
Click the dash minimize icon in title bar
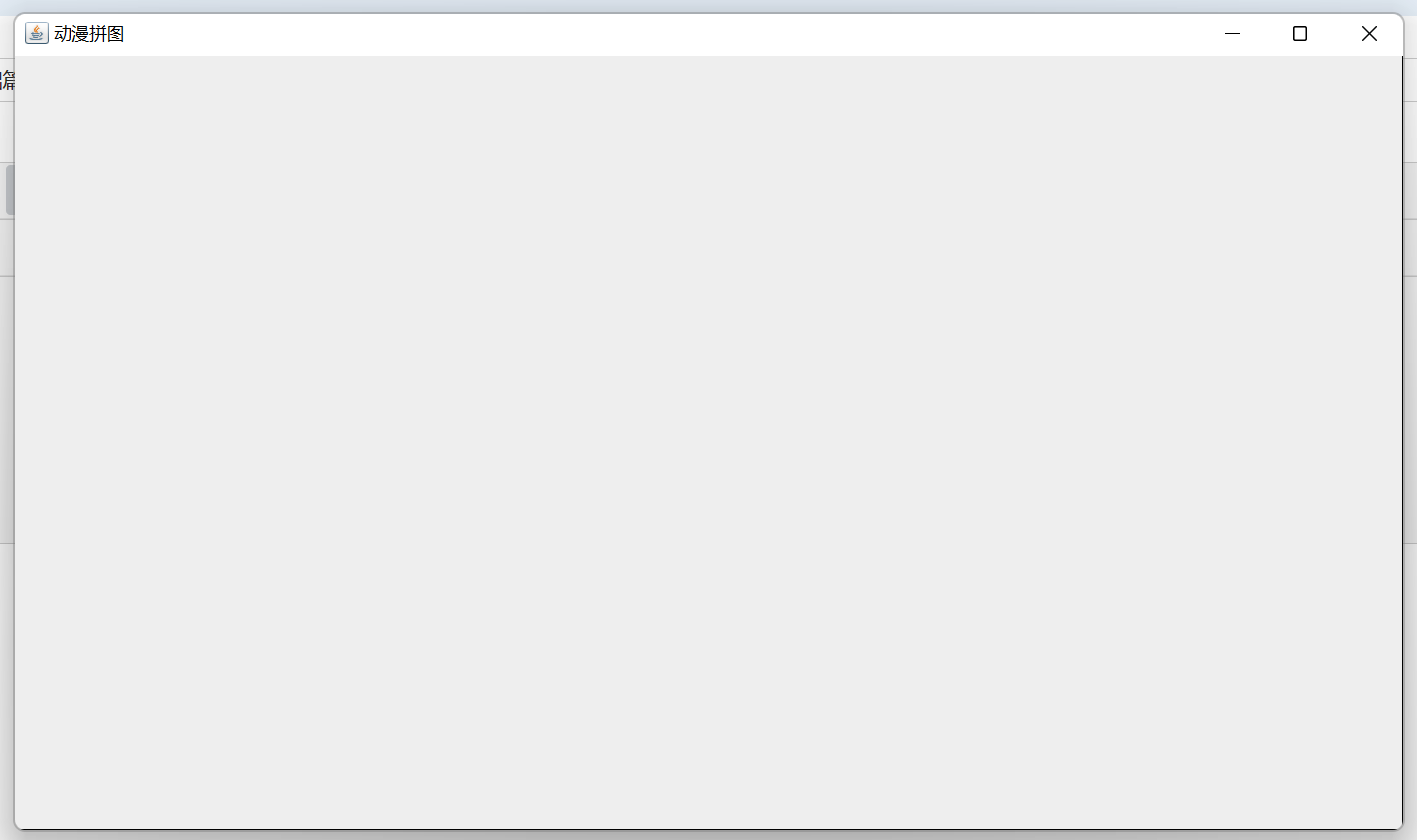tap(1232, 34)
